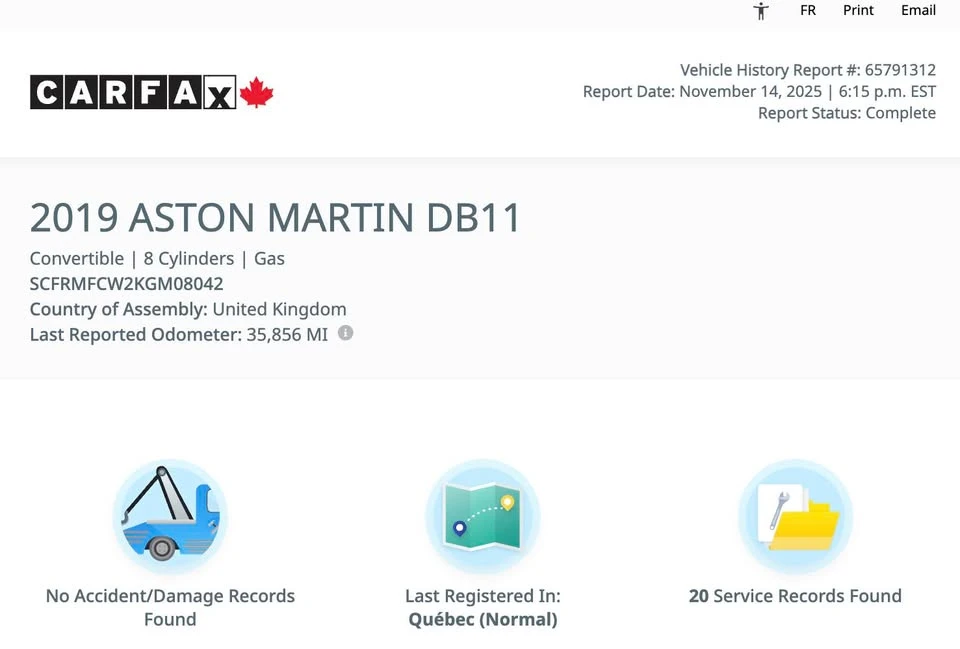Select Convertible | 8 Cylinders | Gas line
The width and height of the screenshot is (960, 649).
click(x=157, y=258)
